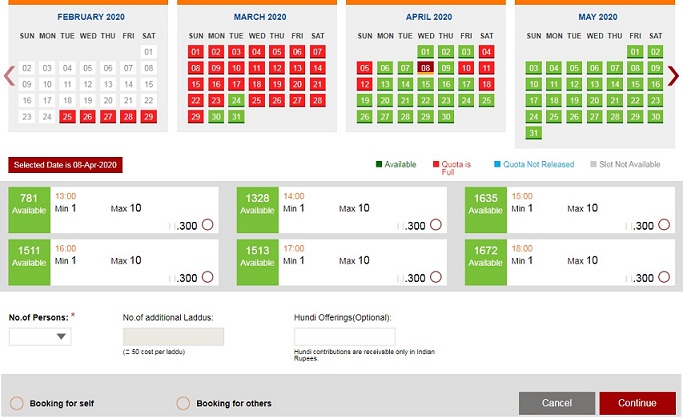Screen dimensions: 683x419
Task: Select Booking for self option
Action: (x=16, y=403)
